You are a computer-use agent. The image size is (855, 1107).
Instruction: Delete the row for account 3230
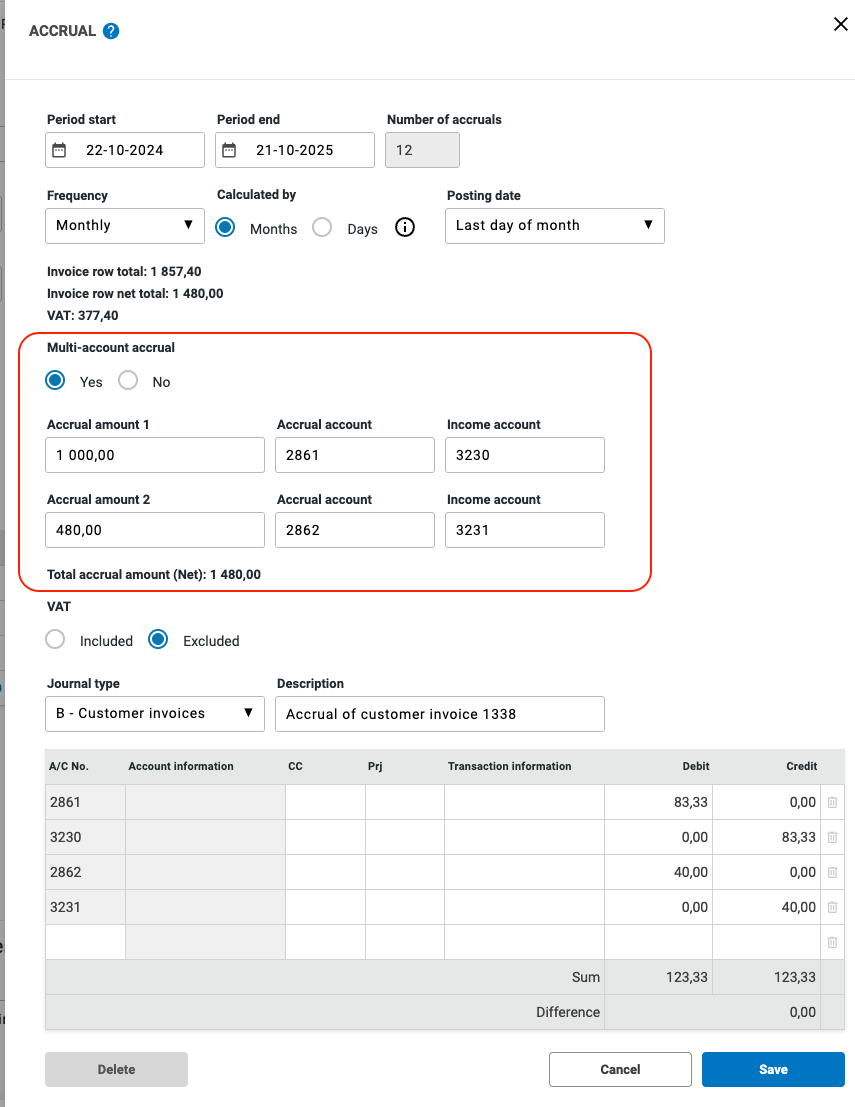click(832, 837)
